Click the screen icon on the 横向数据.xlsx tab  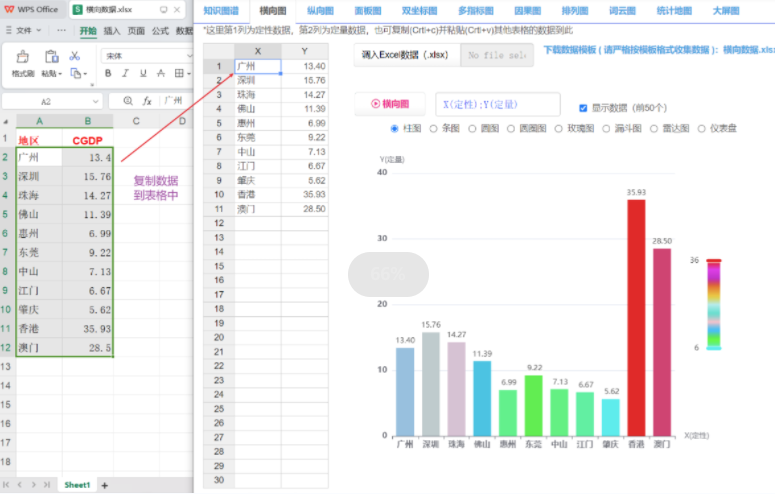point(164,9)
